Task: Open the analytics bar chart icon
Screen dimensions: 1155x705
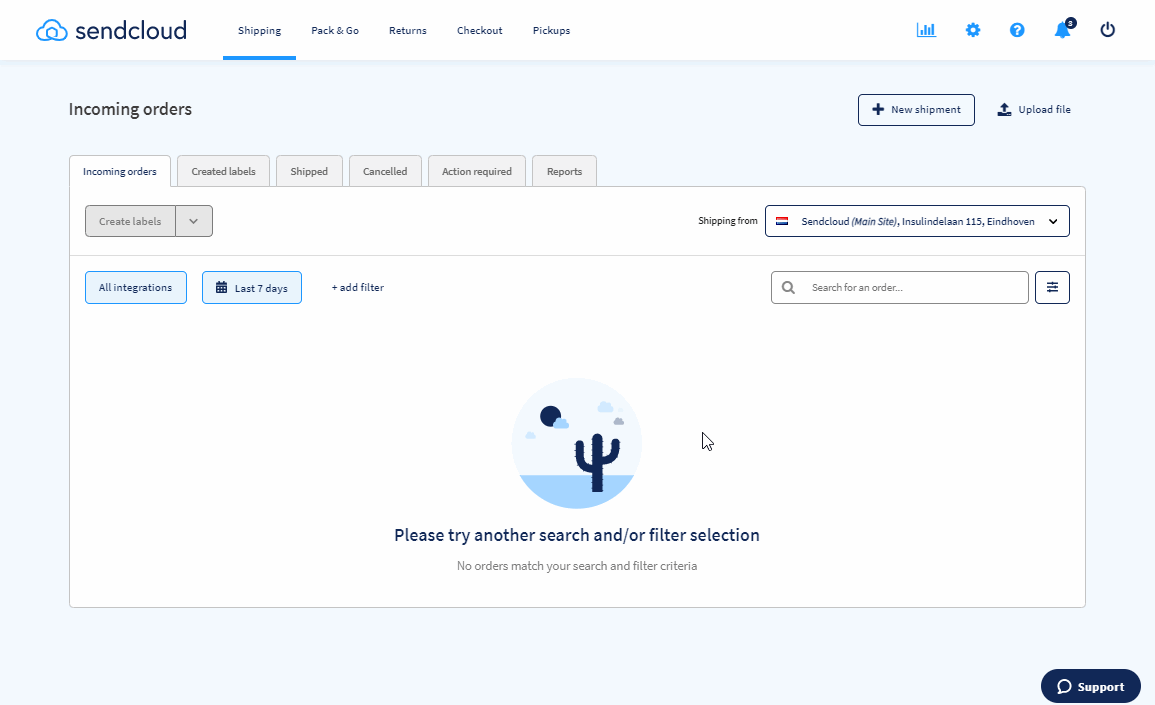Action: point(926,30)
